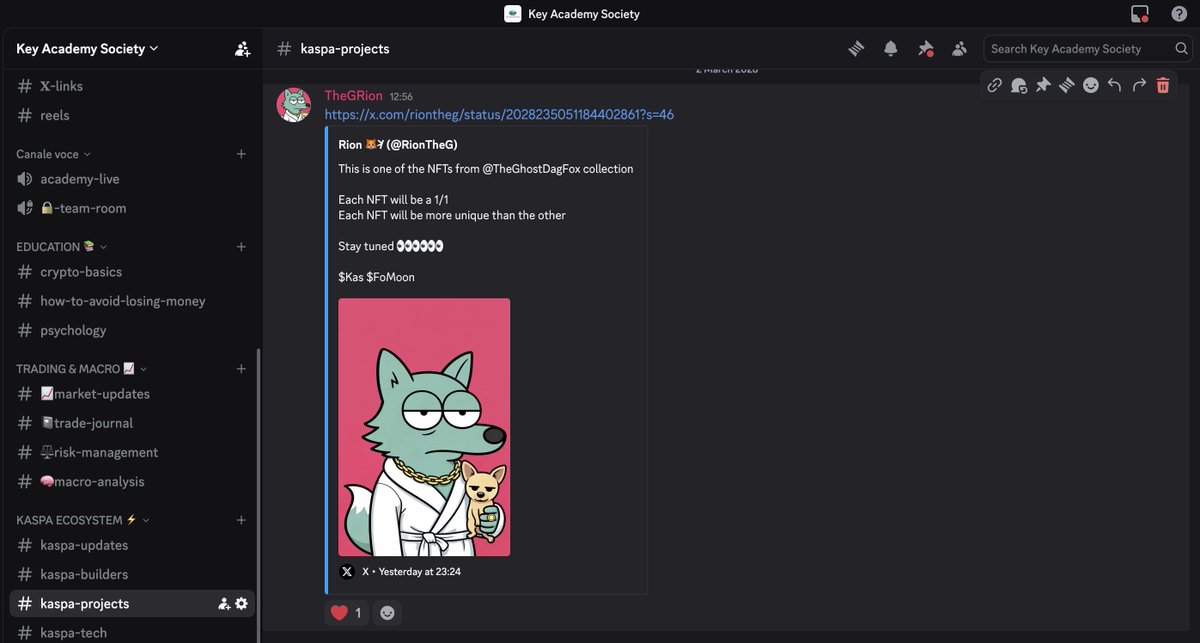The image size is (1200, 643).
Task: Toggle the heart reaction on message
Action: pos(346,612)
